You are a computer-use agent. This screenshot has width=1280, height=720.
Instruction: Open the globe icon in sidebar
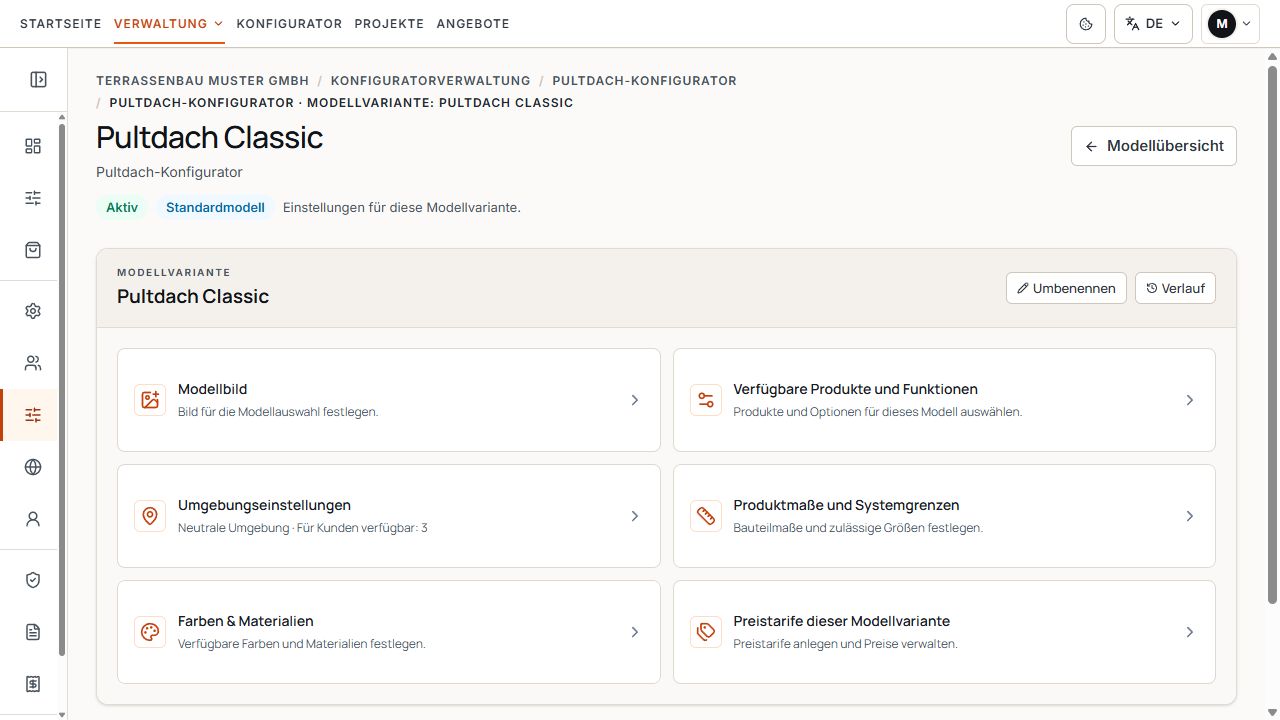pos(33,467)
